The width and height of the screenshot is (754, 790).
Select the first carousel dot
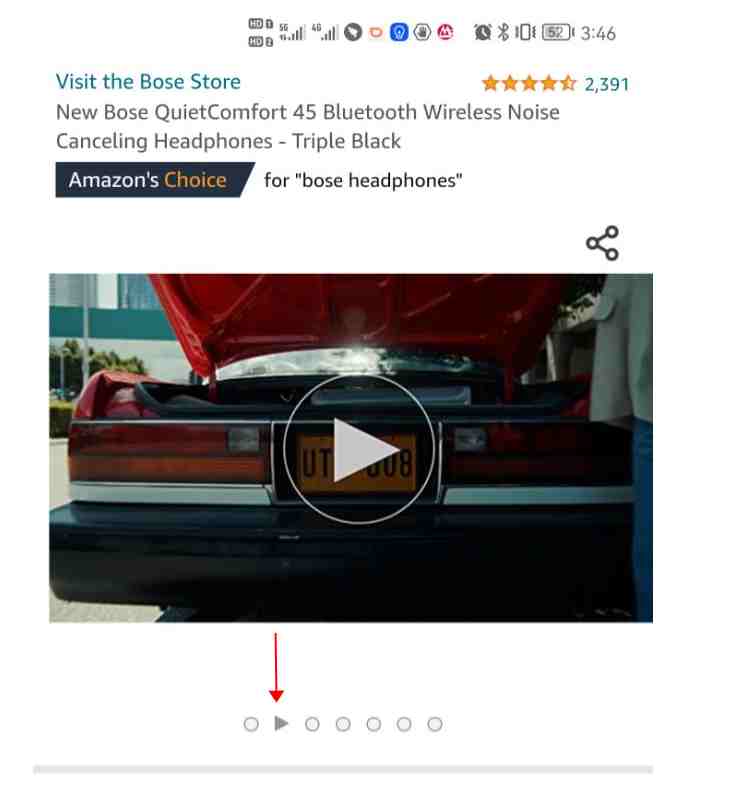point(251,724)
